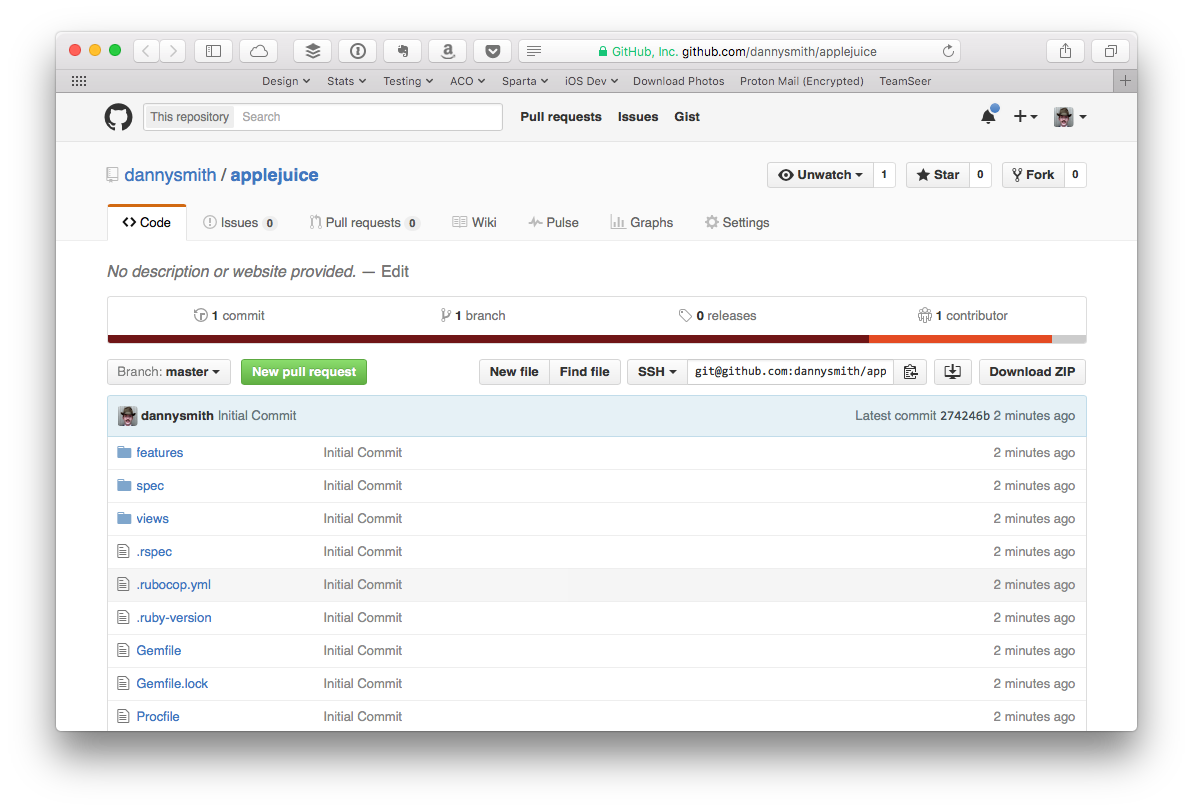
Task: Click the Find file button
Action: [x=584, y=372]
